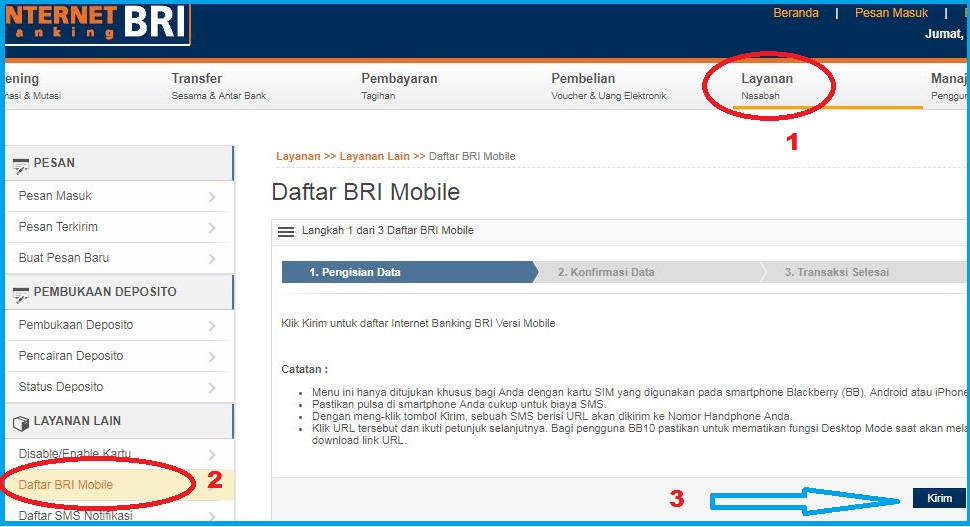Open the Pesan Masuk top link
The width and height of the screenshot is (970, 527).
tap(891, 13)
